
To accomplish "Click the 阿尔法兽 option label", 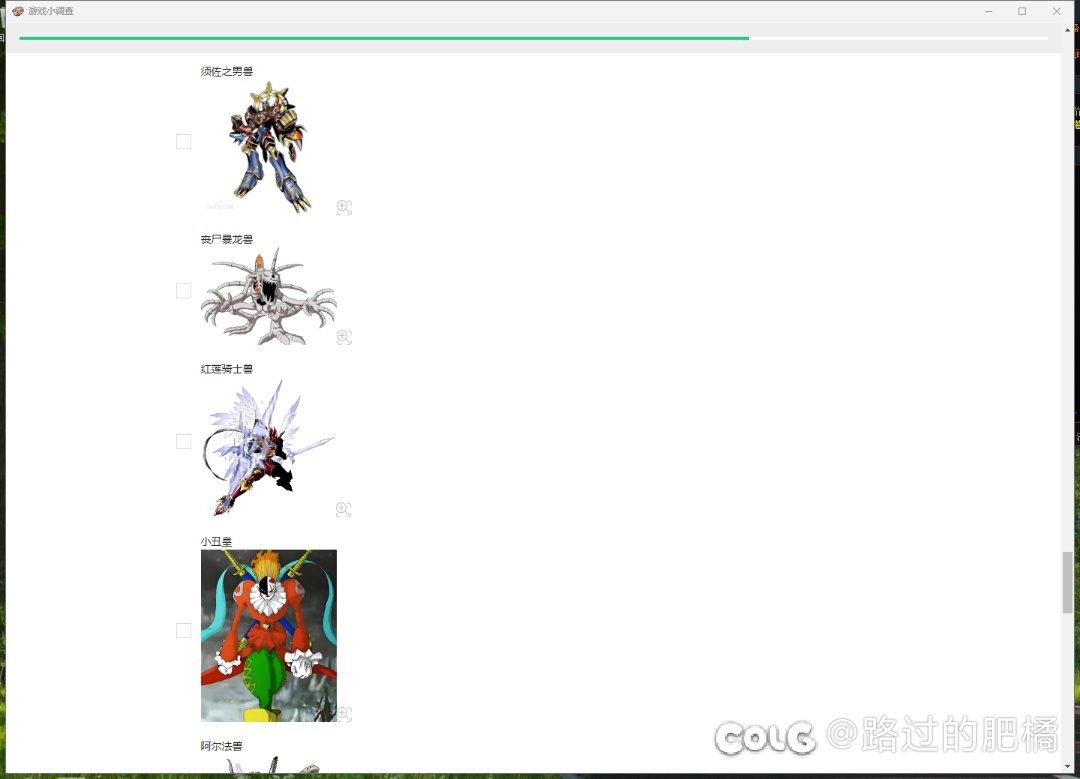I will (221, 745).
